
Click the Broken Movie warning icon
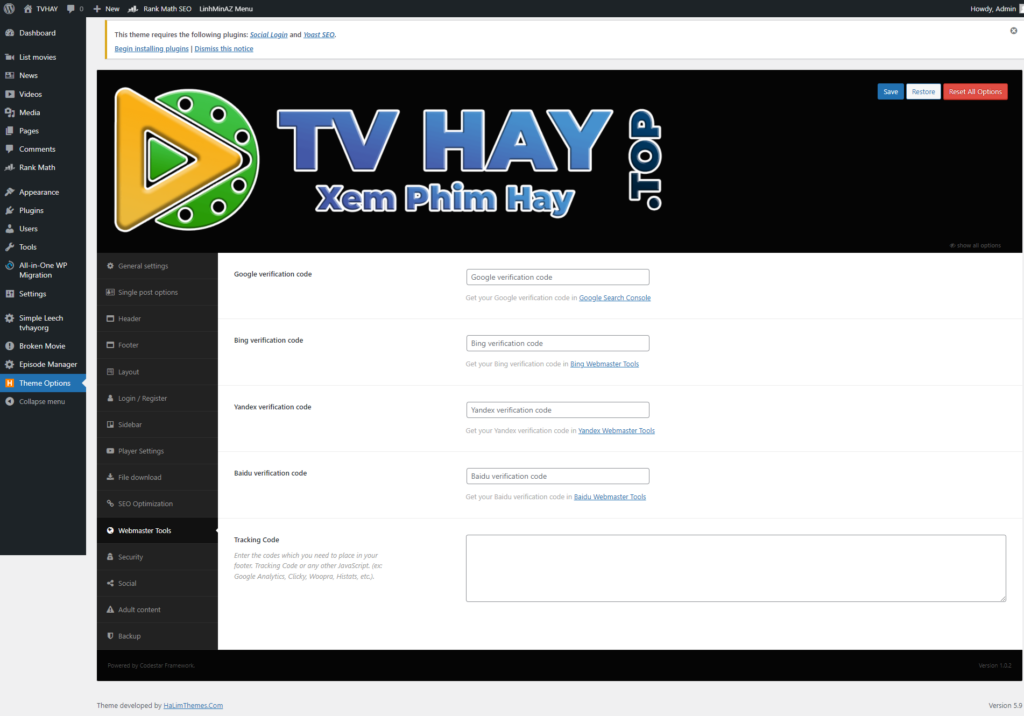click(10, 346)
